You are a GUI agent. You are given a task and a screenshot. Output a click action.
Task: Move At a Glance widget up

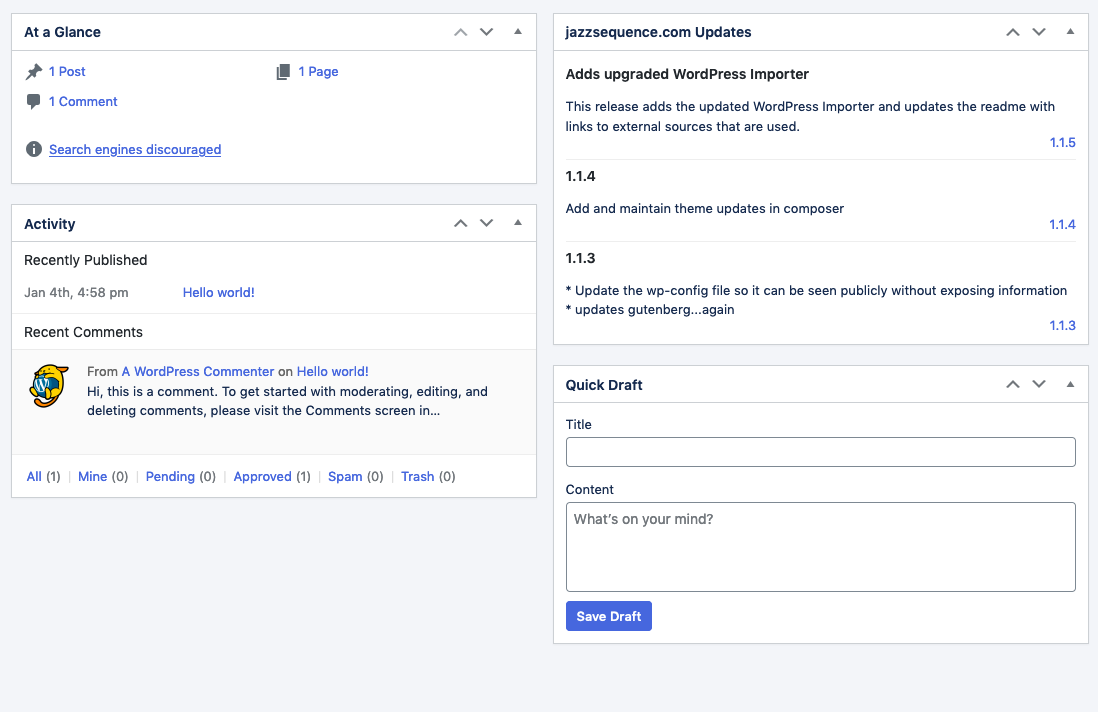(x=461, y=32)
